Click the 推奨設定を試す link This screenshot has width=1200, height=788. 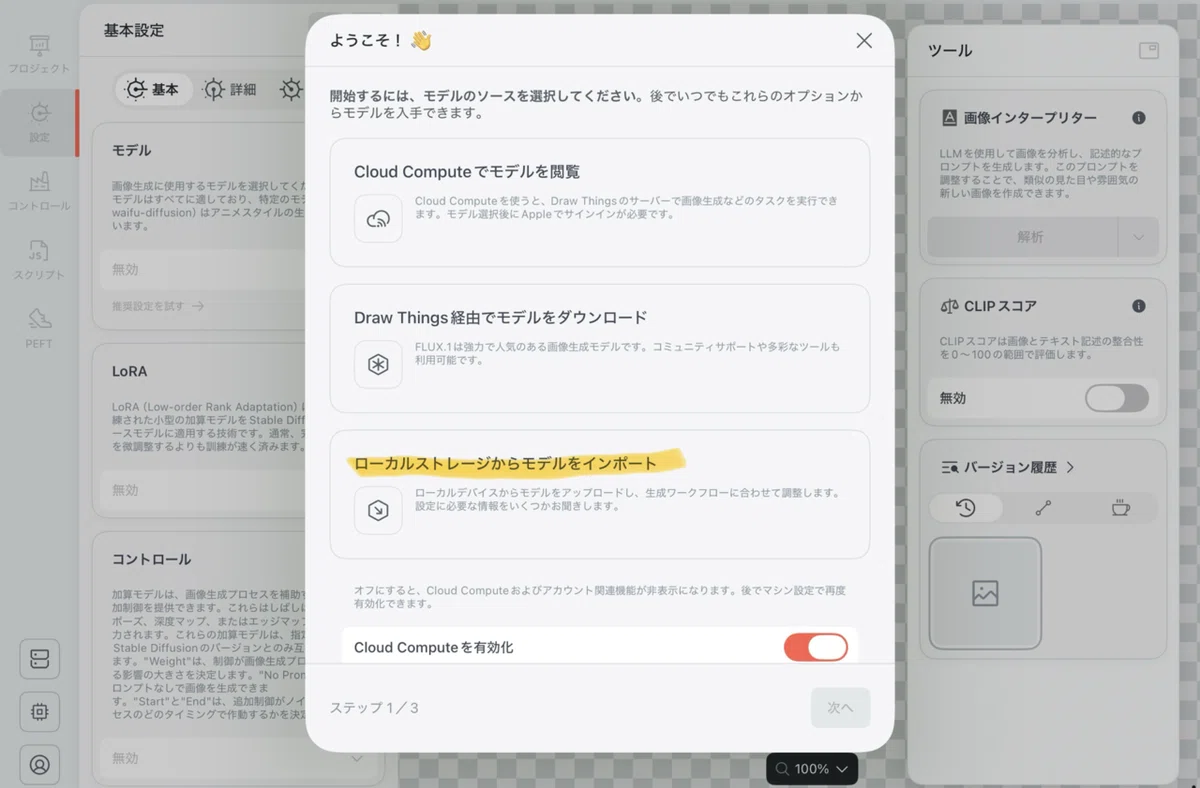pyautogui.click(x=158, y=306)
